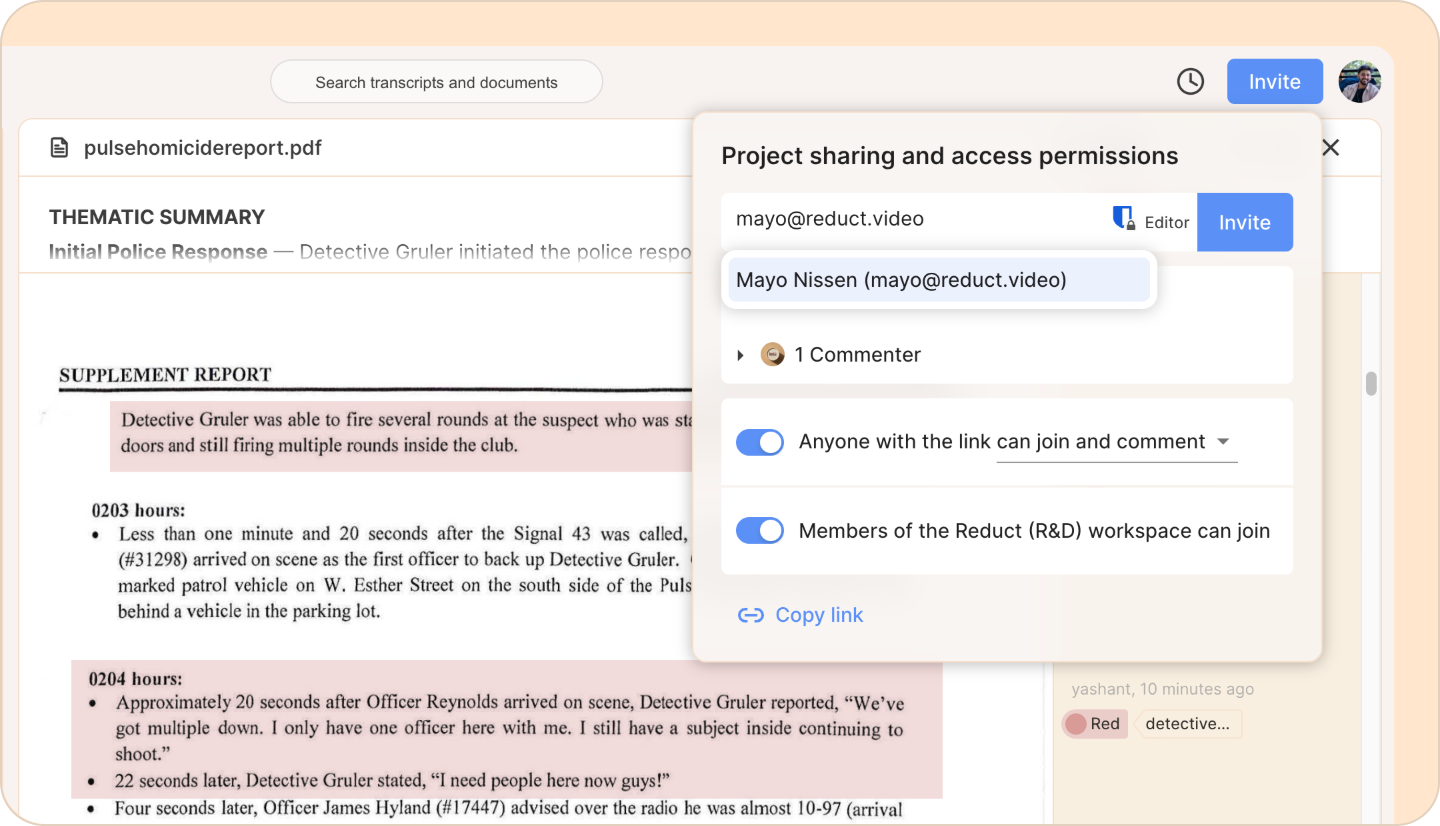Click the Initial Police Response summary text
Viewport: 1440px width, 826px height.
point(370,252)
